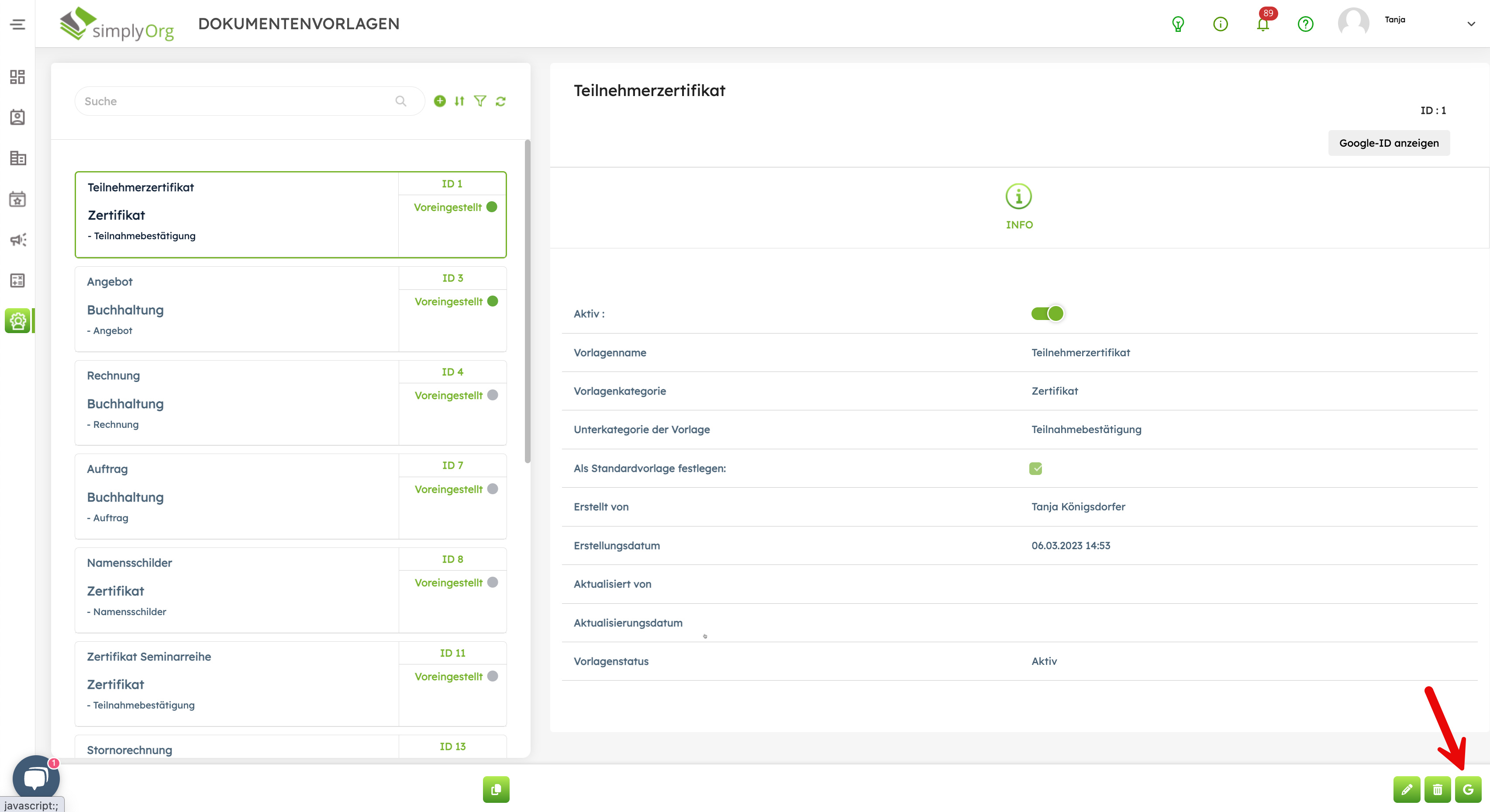This screenshot has width=1490, height=812.
Task: Click the green add template plus icon
Action: 440,101
